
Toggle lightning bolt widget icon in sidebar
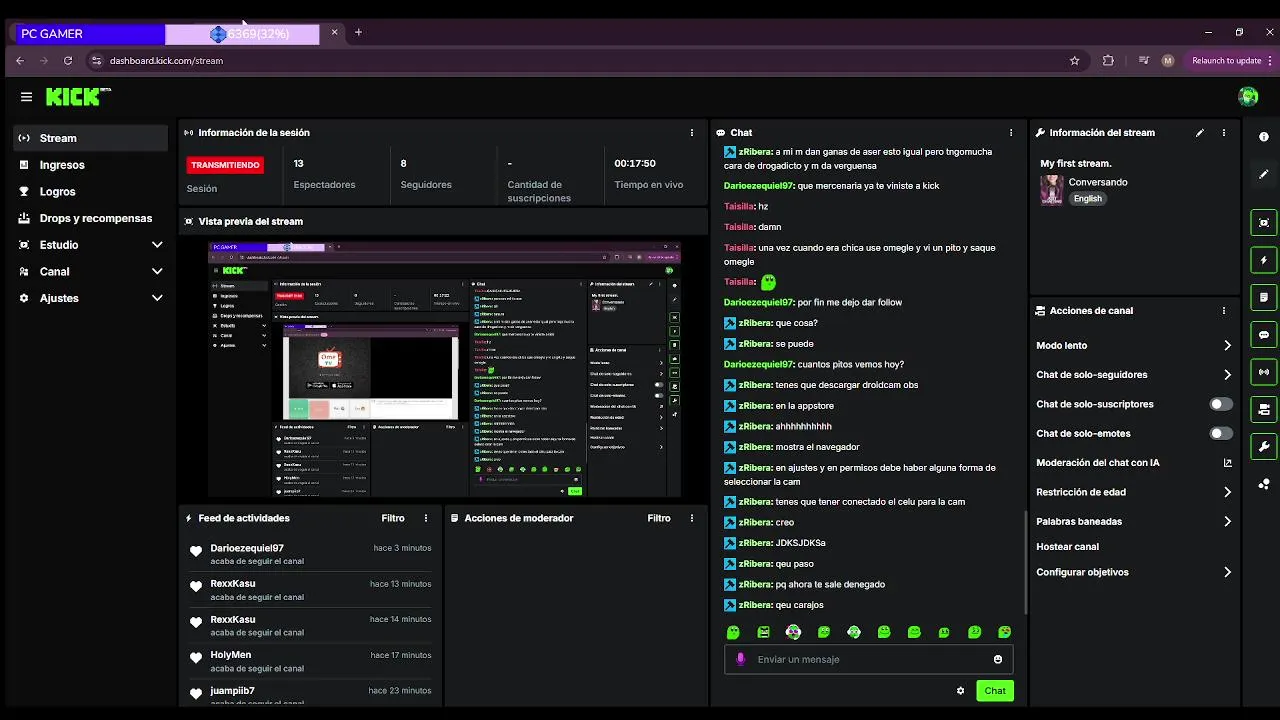(1264, 260)
